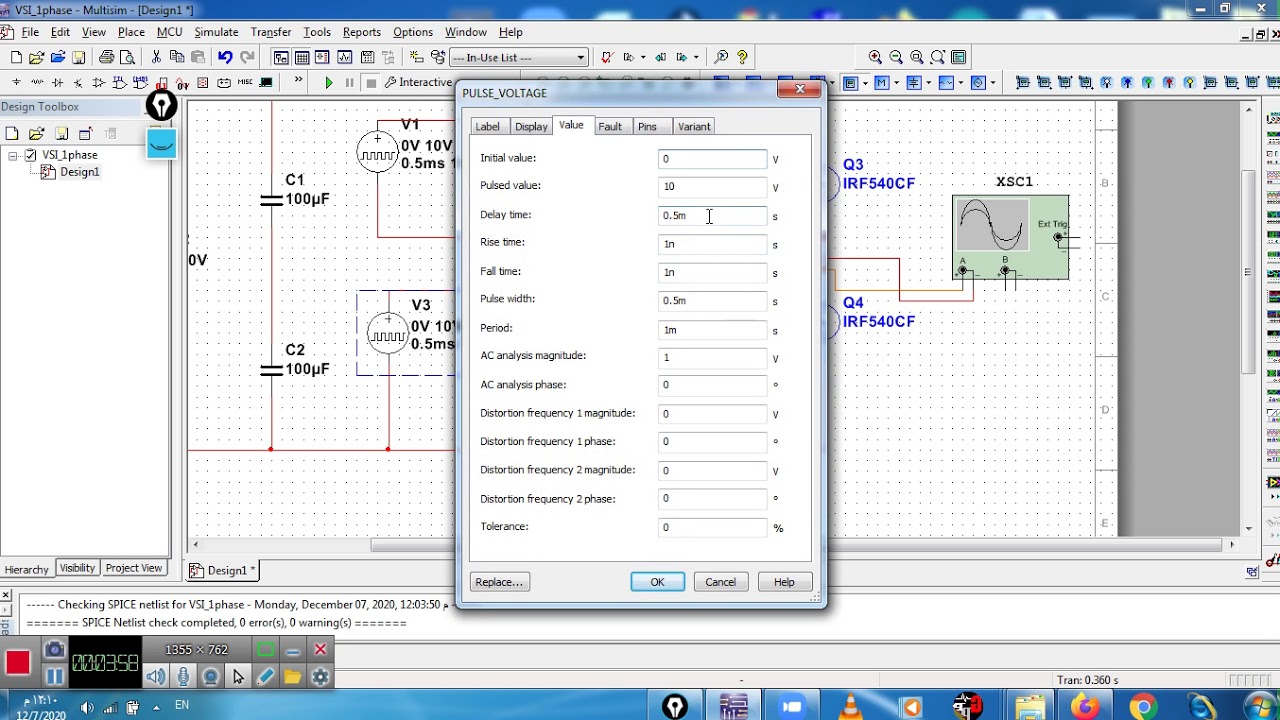Toggle recorder speaker audio icon

(x=156, y=677)
